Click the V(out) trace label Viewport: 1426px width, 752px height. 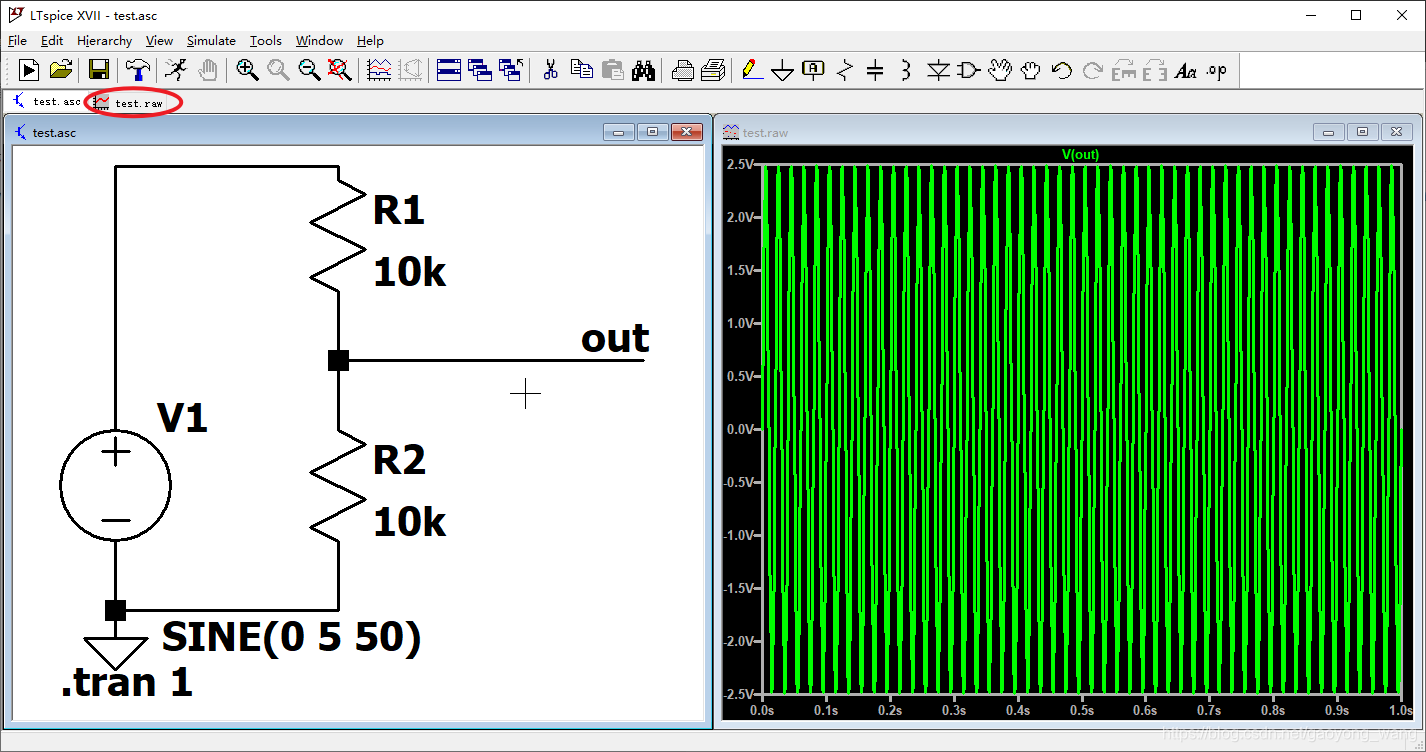(x=1080, y=154)
